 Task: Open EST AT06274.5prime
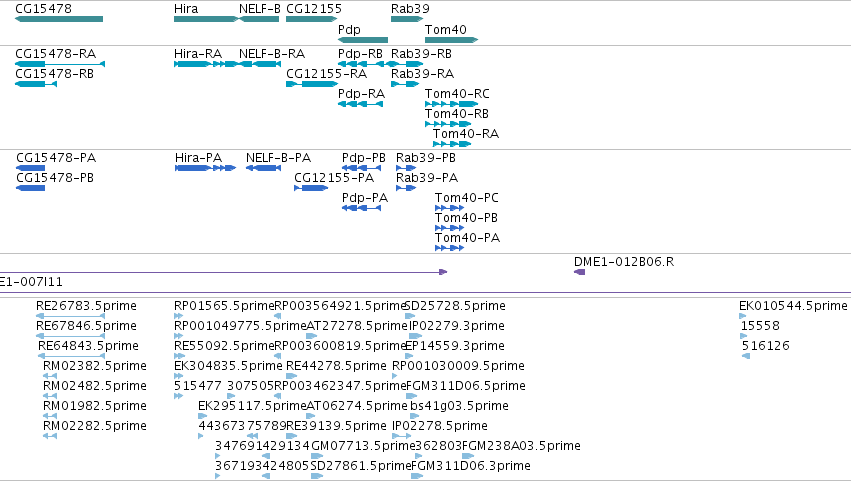(x=357, y=406)
